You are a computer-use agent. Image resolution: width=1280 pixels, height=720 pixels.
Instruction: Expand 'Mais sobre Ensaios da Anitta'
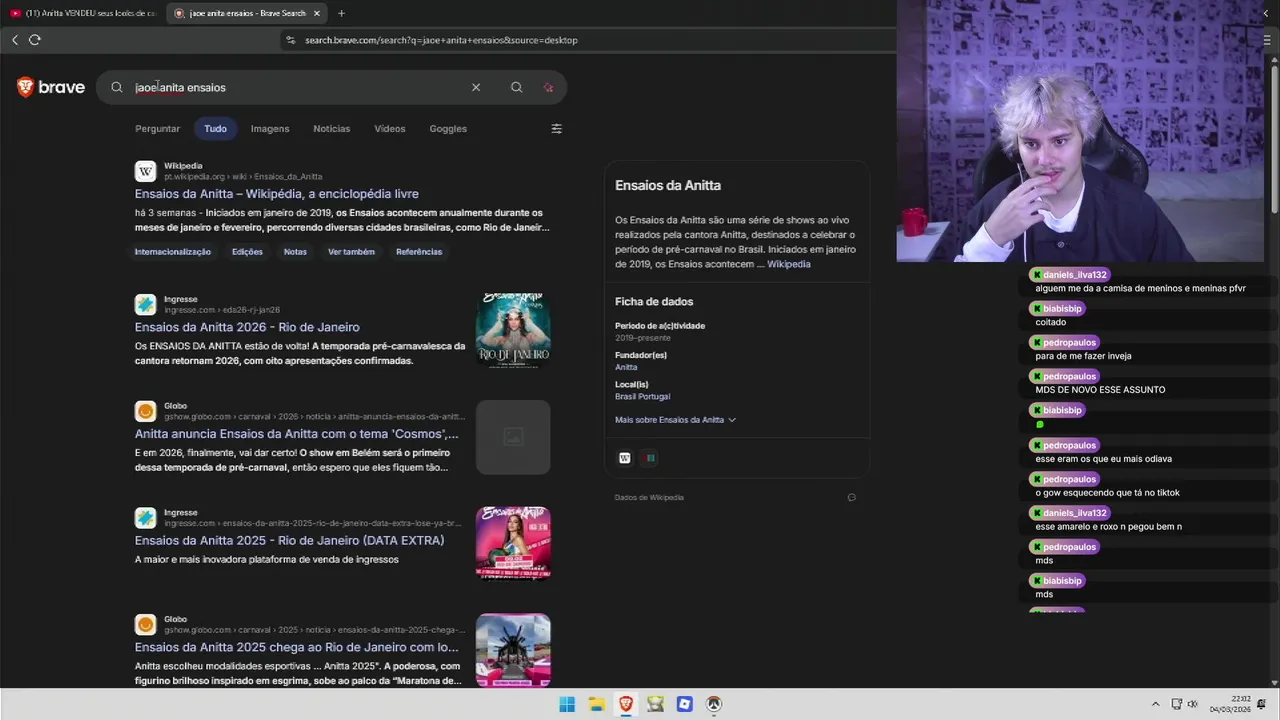point(675,420)
